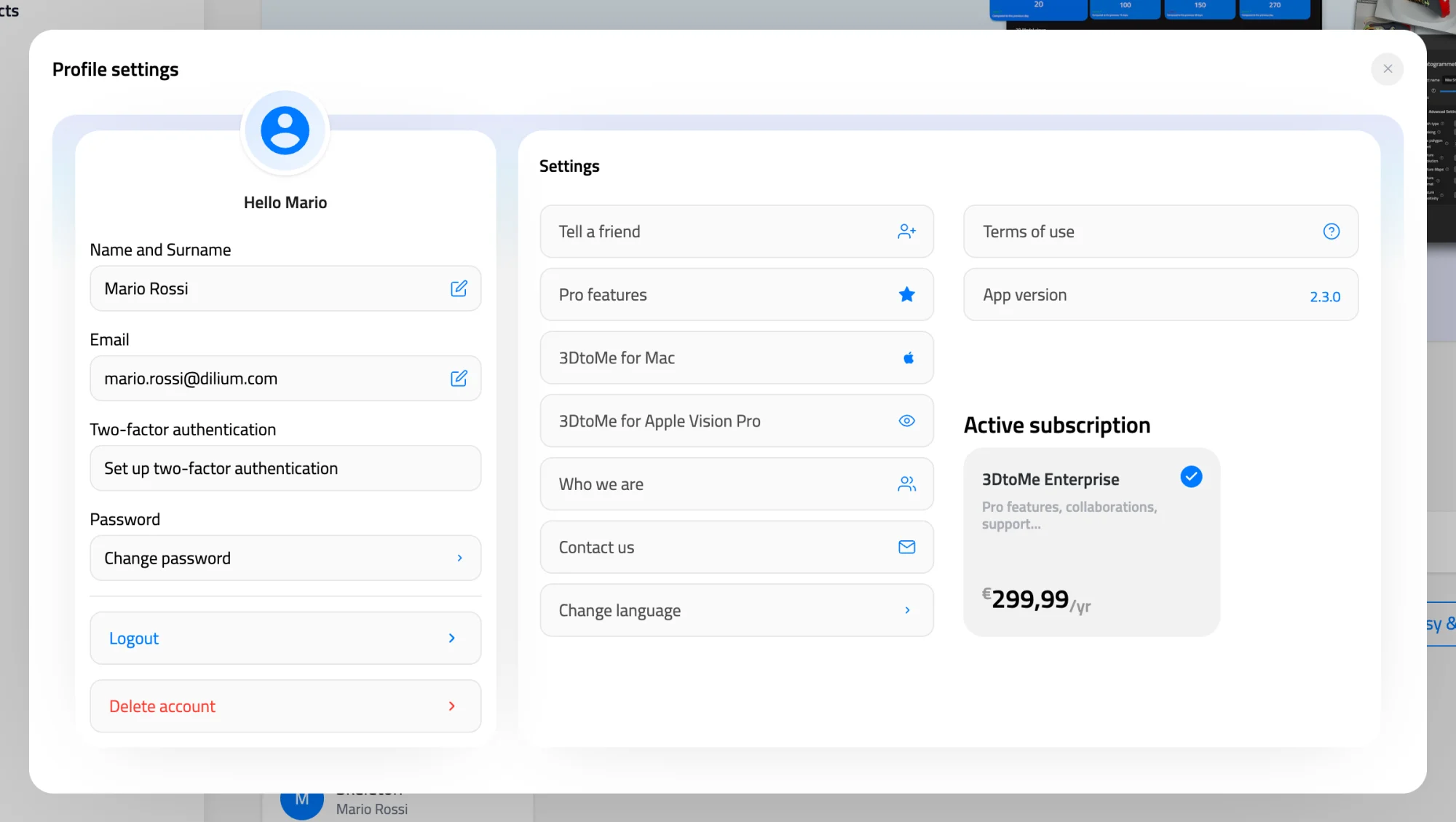Click the 3DtoMe Enterprise plan title

(x=1051, y=479)
